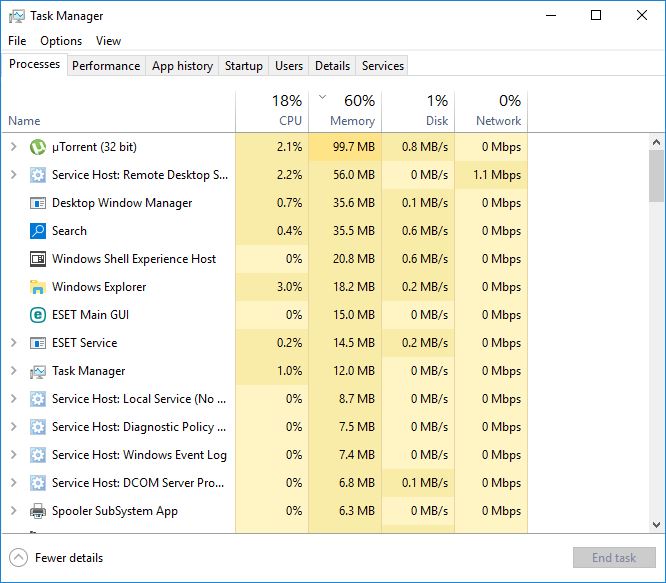Expand the ESET Service process group
This screenshot has height=583, width=666.
pyautogui.click(x=13, y=343)
